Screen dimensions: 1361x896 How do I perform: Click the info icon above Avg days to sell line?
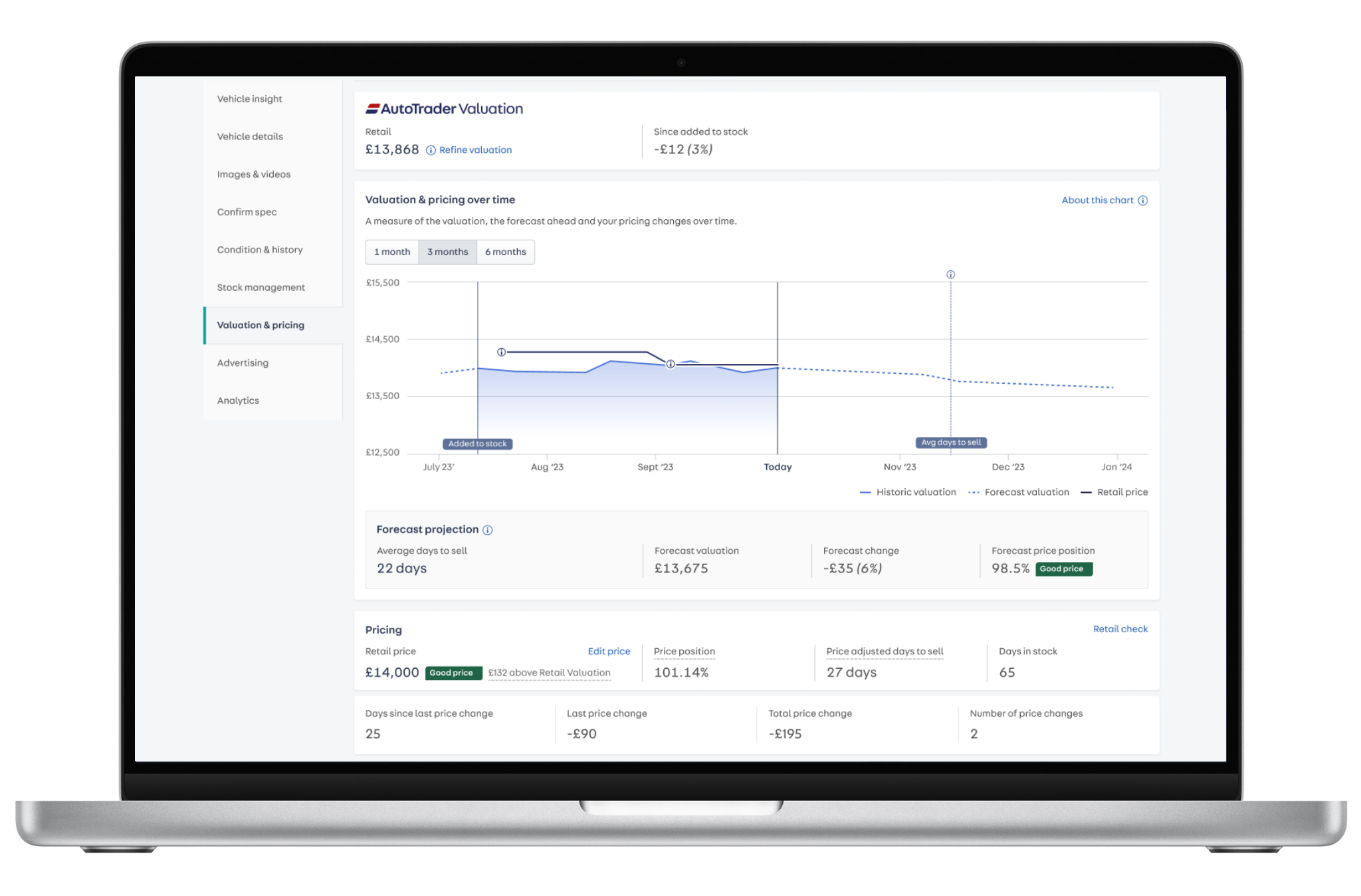pos(950,274)
